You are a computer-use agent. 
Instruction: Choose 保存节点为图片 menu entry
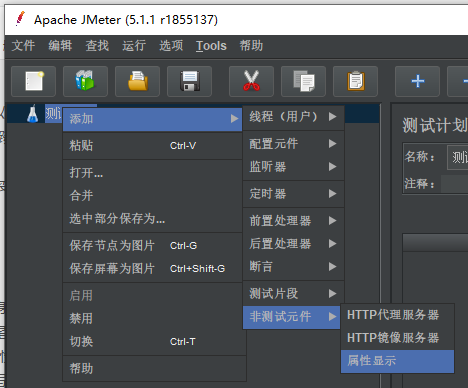pyautogui.click(x=152, y=246)
